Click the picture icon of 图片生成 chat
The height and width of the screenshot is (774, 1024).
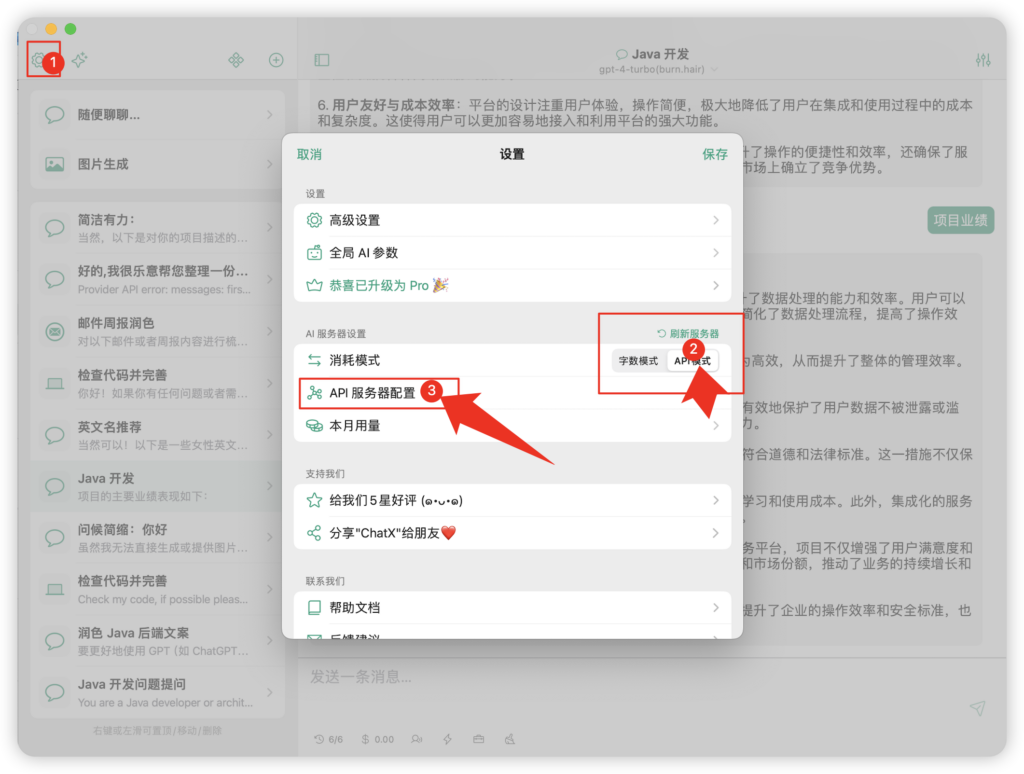point(55,164)
